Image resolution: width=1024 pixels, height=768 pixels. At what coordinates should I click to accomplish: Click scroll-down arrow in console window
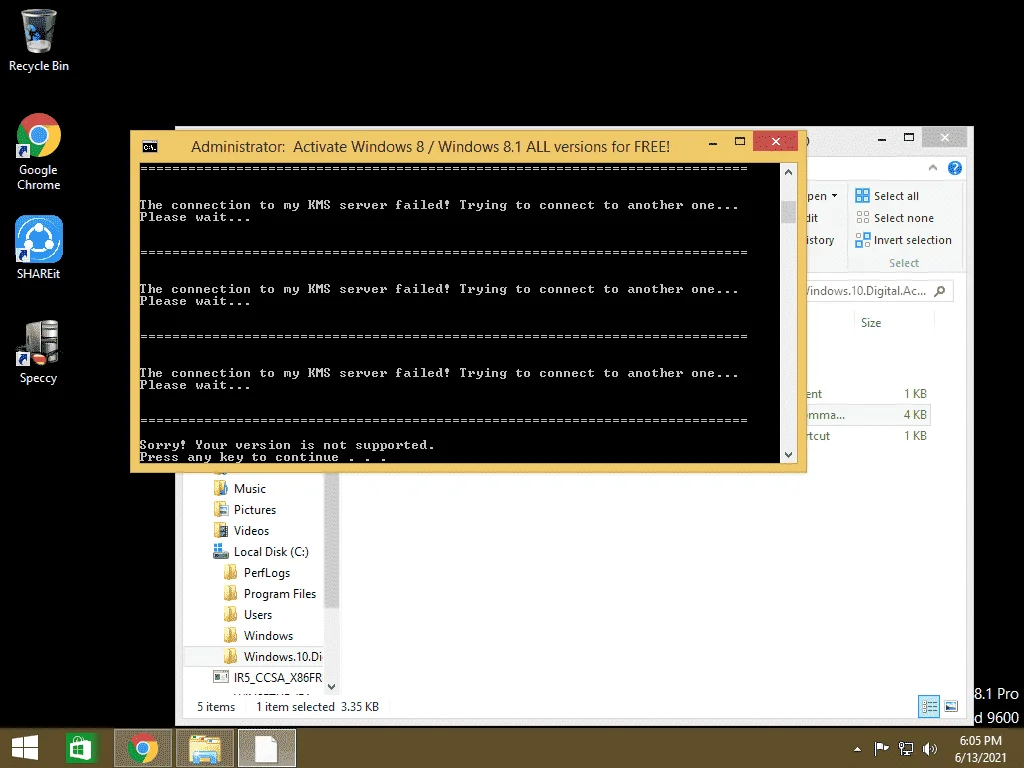tap(788, 455)
